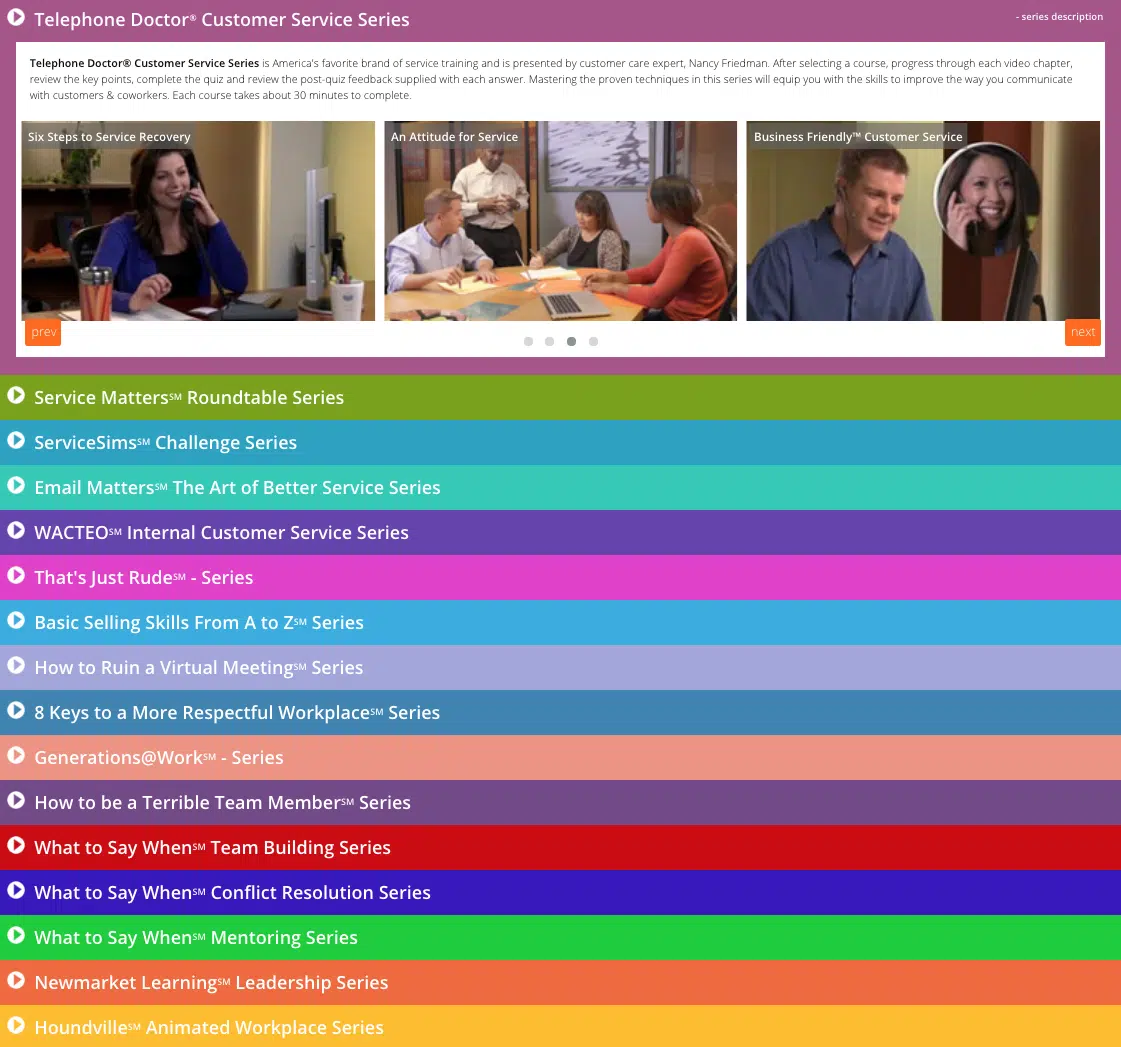Go to second carousel page dot
The image size is (1121, 1047).
(549, 341)
